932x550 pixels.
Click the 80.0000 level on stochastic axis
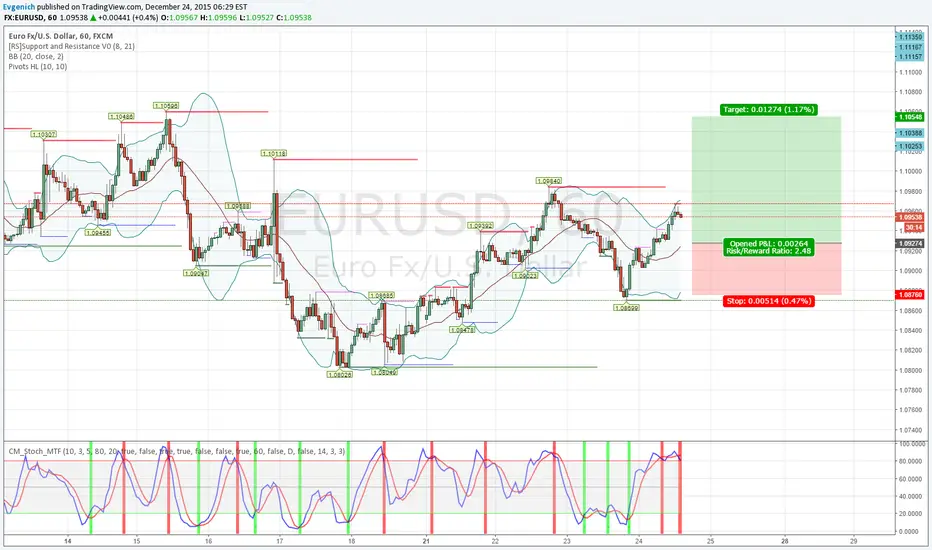coord(910,461)
